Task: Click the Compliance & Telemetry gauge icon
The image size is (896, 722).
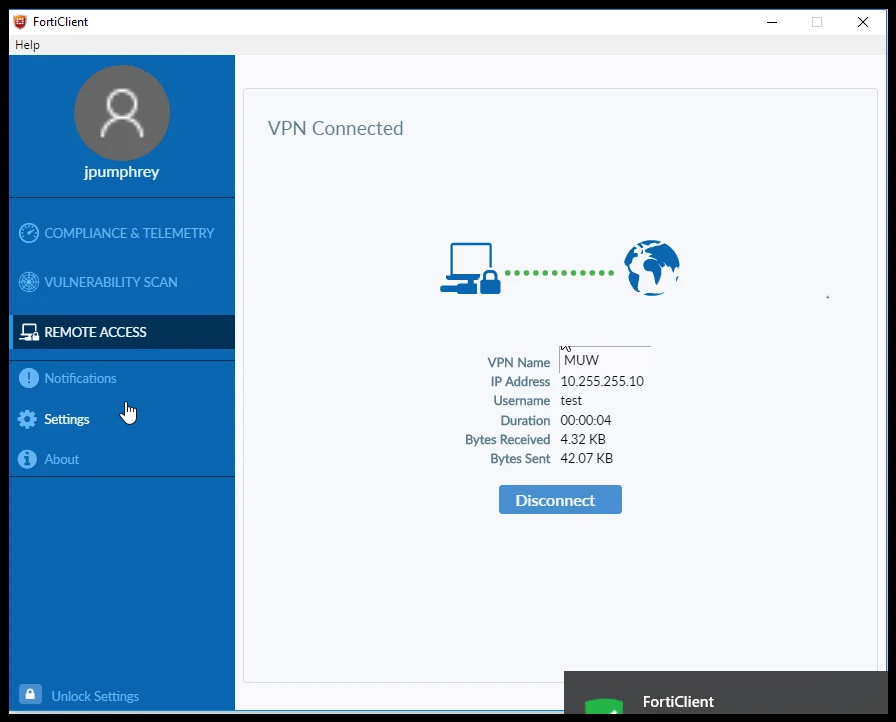Action: click(29, 233)
